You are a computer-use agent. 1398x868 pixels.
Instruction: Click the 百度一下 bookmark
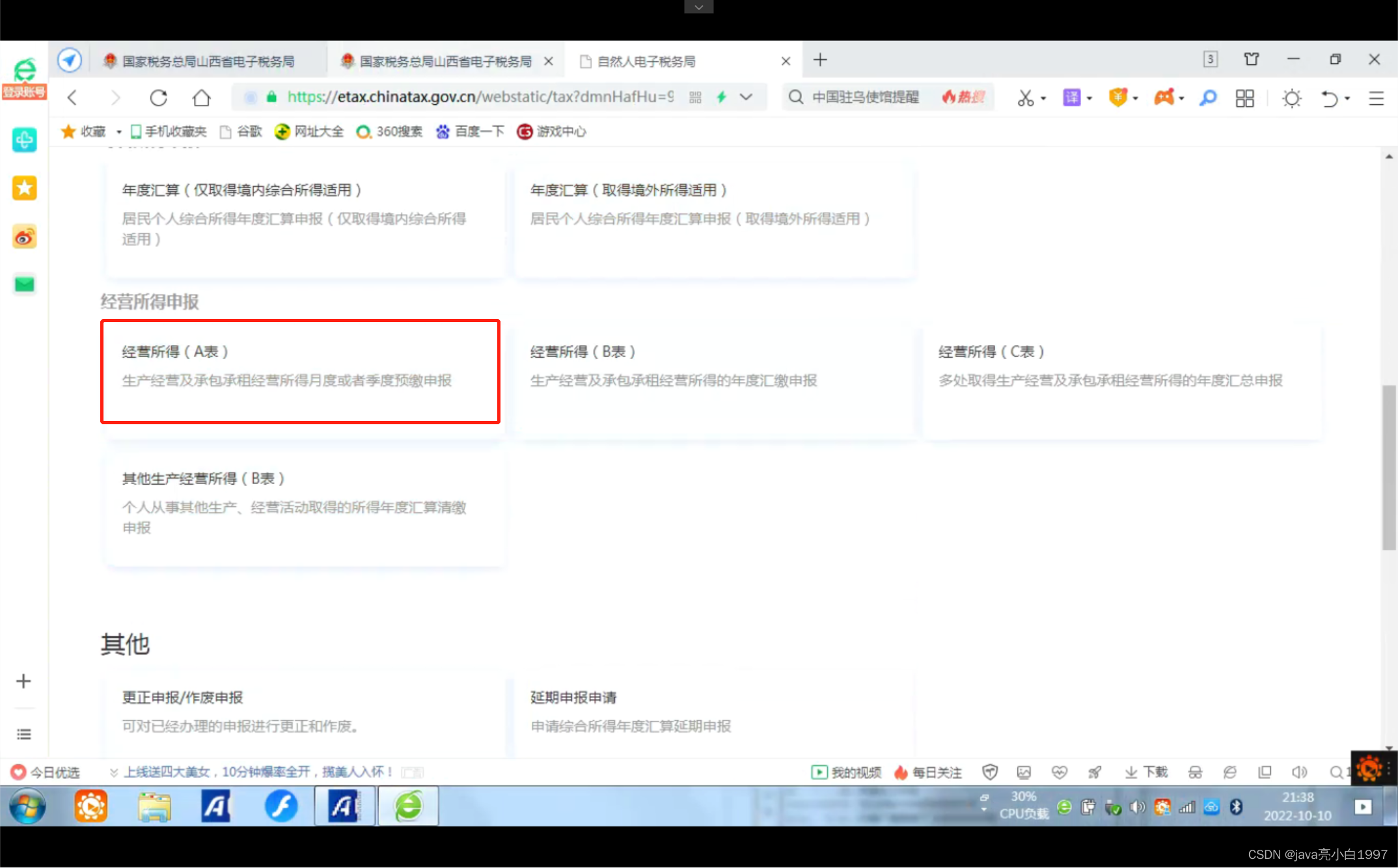[478, 131]
